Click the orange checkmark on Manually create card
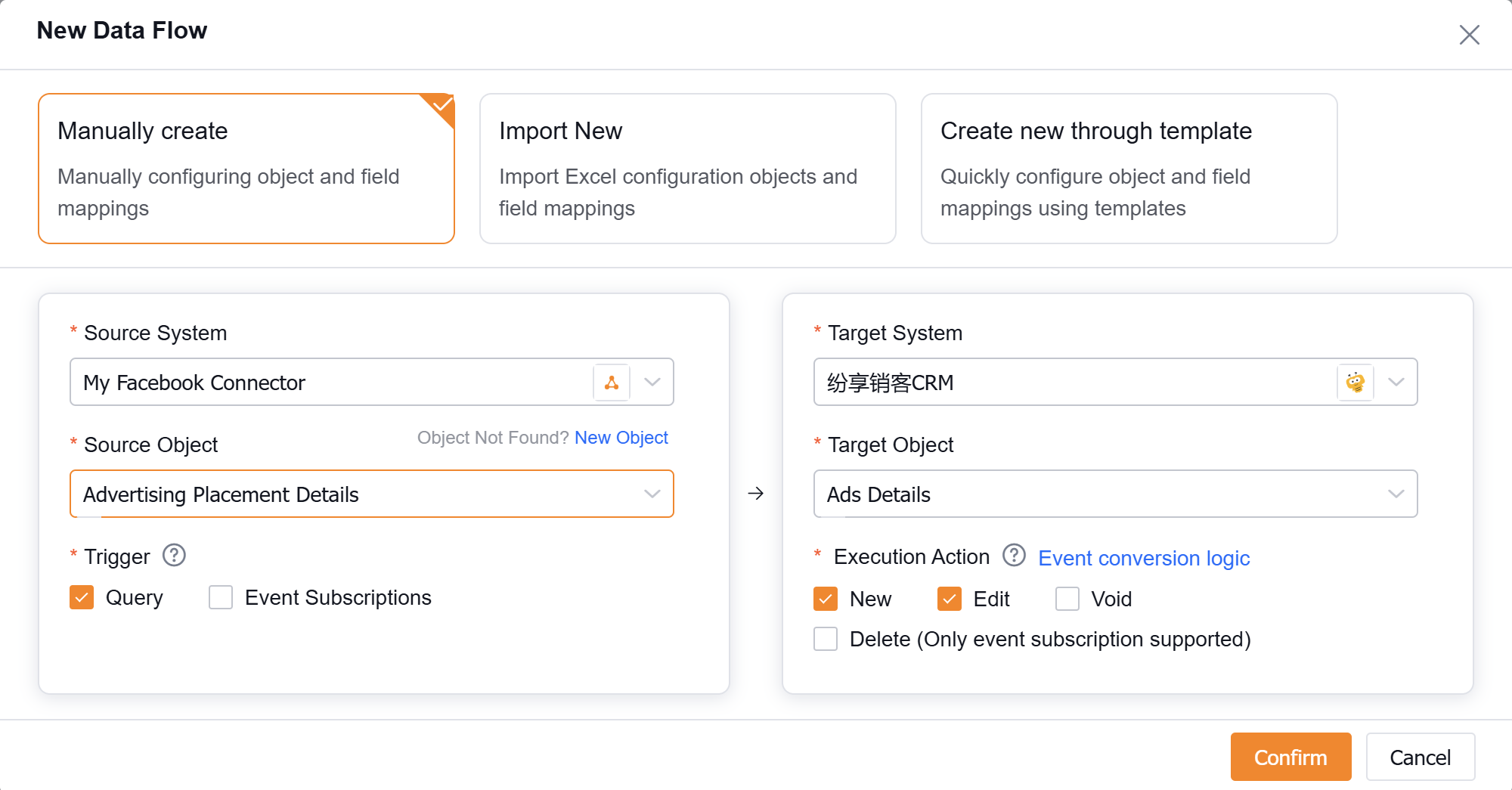 (x=442, y=105)
